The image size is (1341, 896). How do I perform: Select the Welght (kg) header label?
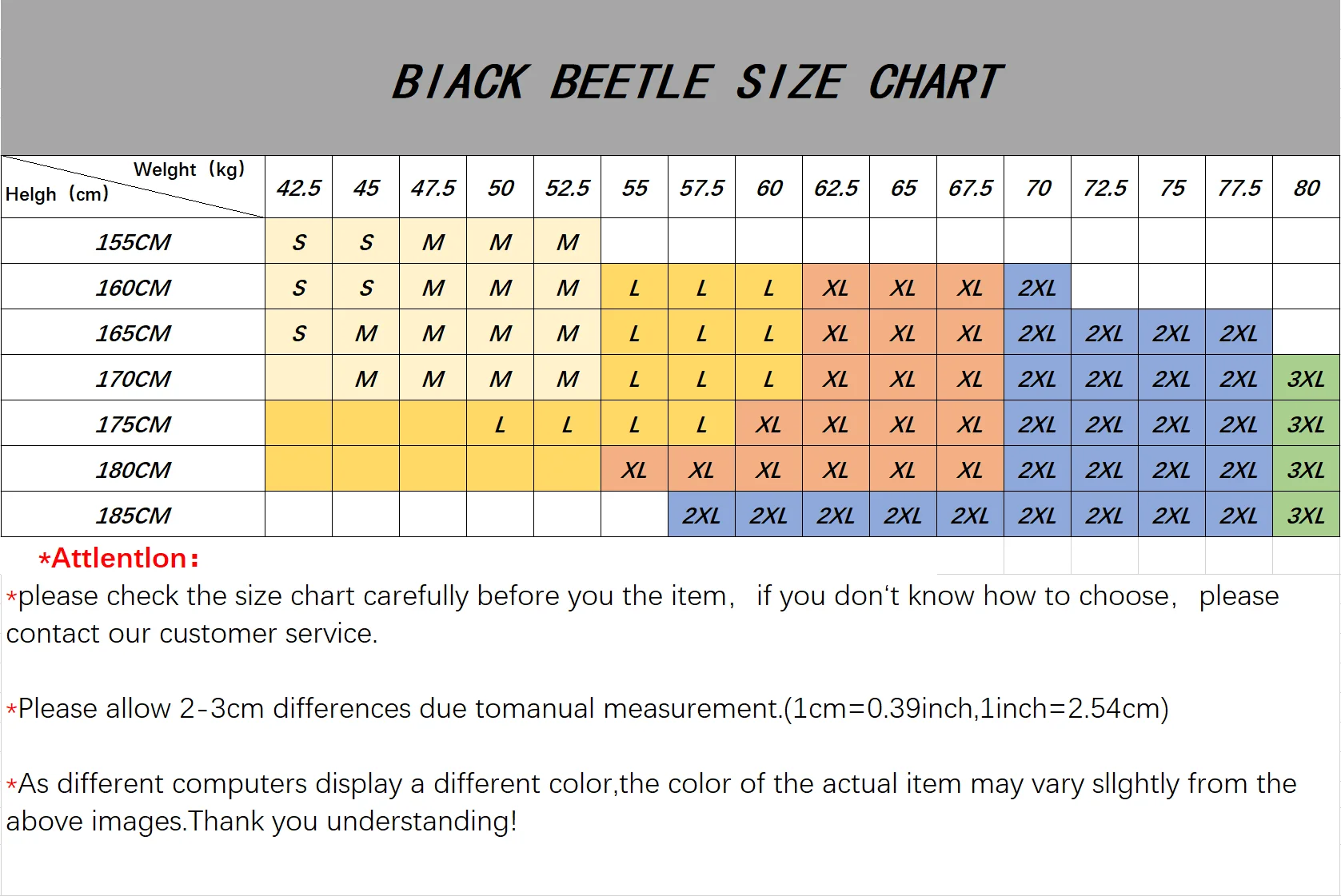click(189, 169)
